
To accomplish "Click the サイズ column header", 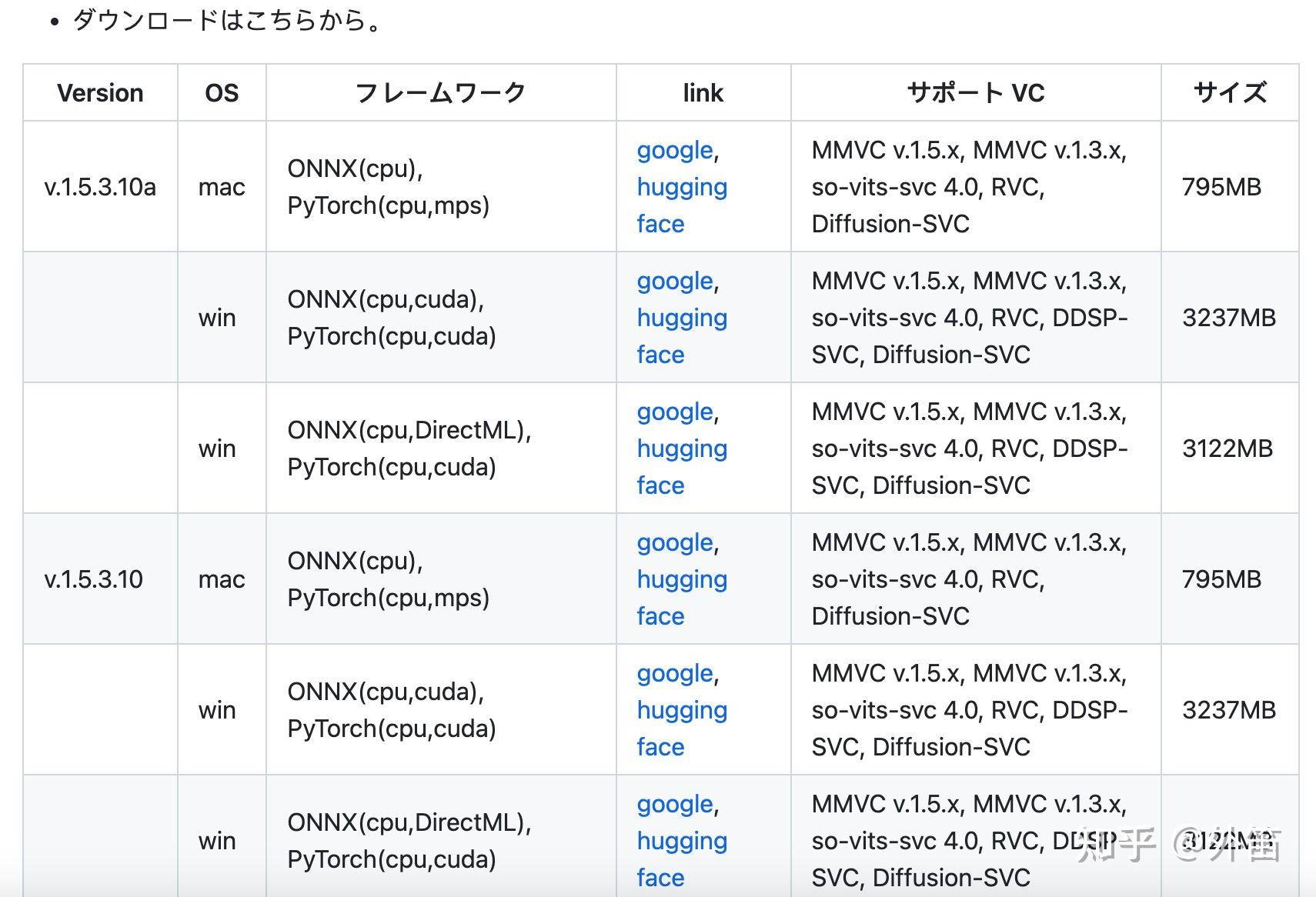I will pos(1230,93).
